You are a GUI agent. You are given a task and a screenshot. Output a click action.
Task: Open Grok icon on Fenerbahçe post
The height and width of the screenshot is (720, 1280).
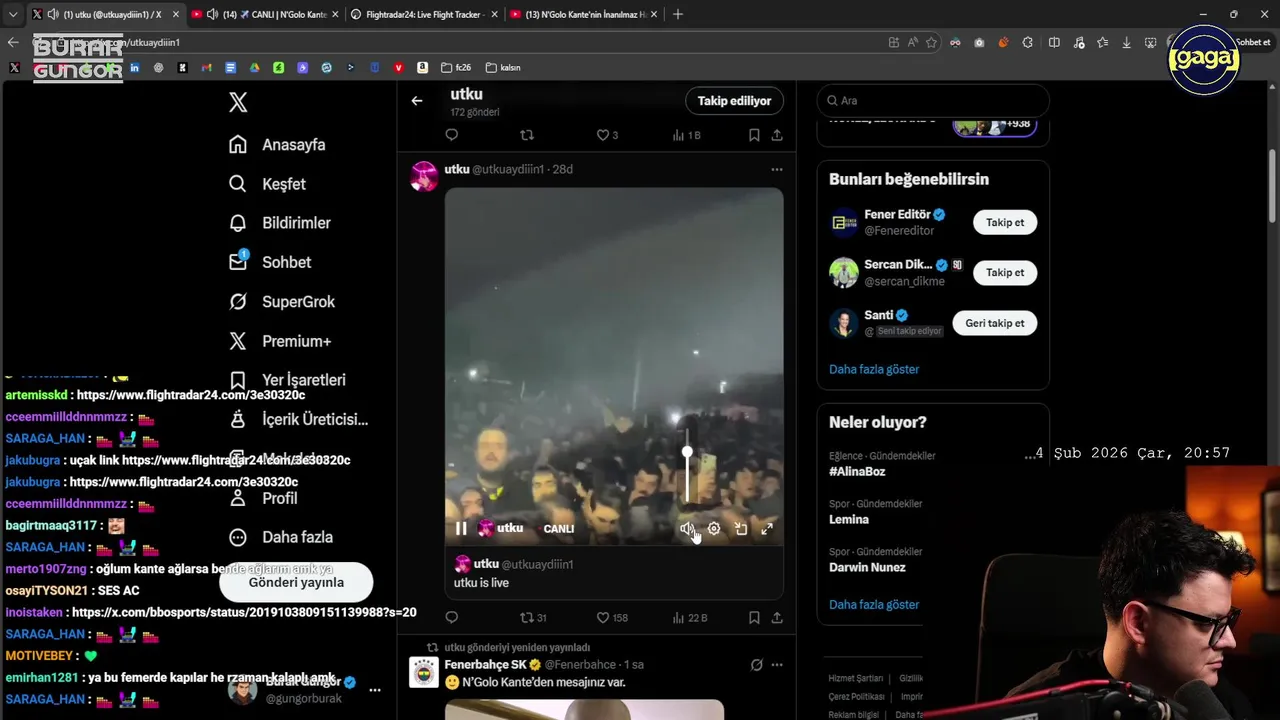point(757,665)
